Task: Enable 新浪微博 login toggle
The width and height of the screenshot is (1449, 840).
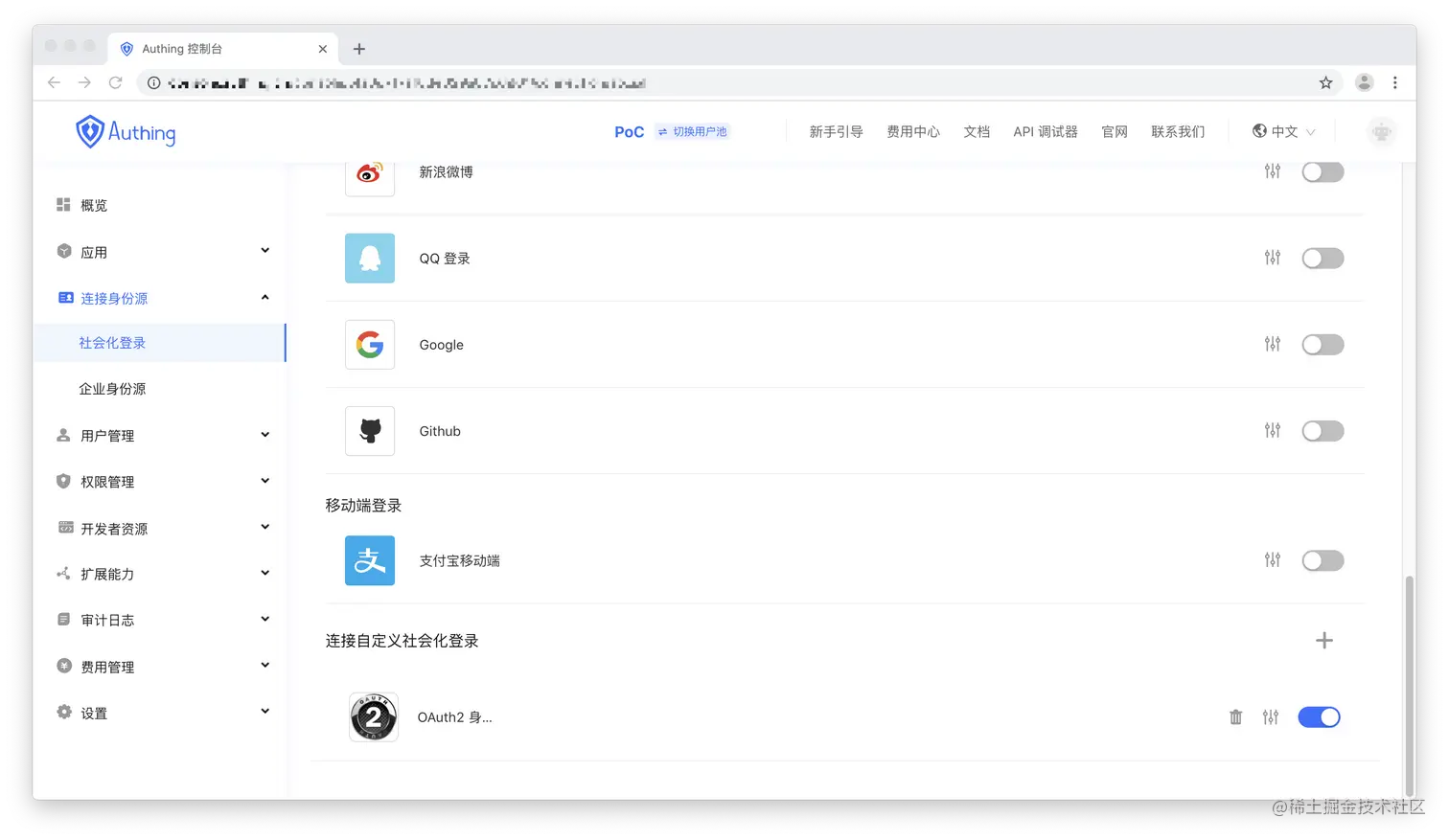Action: (1322, 171)
